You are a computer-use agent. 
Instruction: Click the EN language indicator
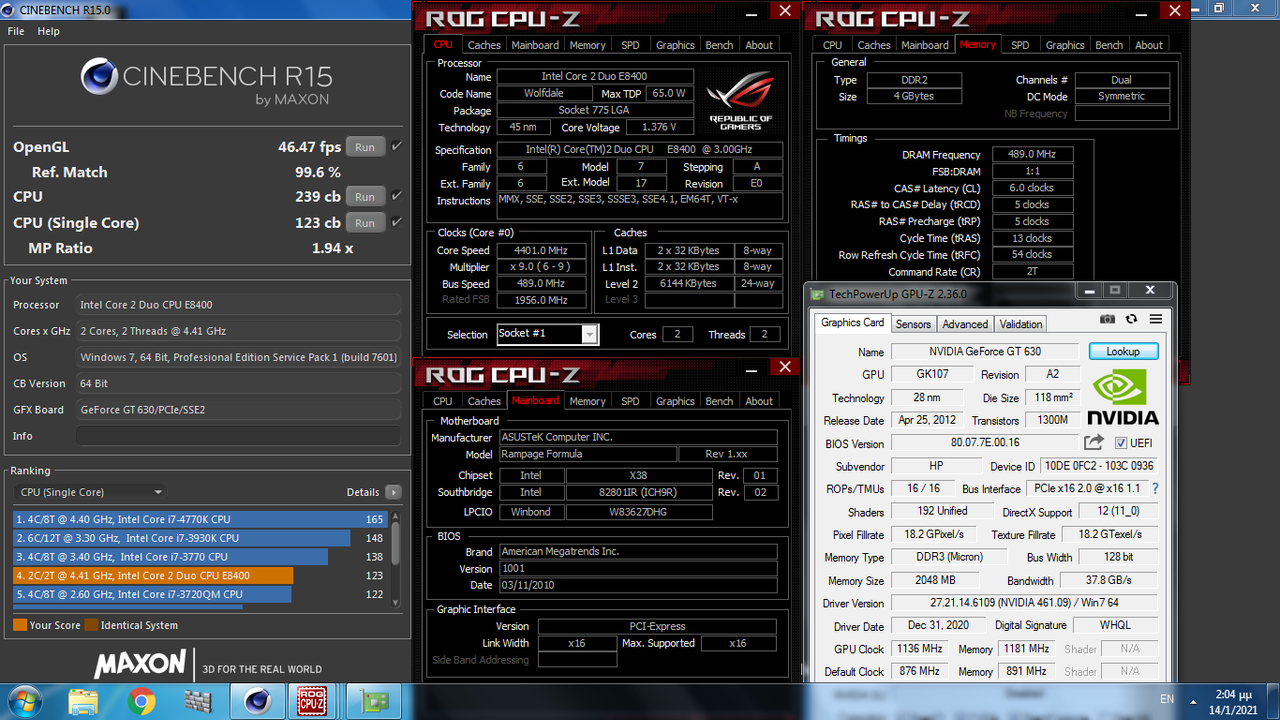coord(1166,700)
